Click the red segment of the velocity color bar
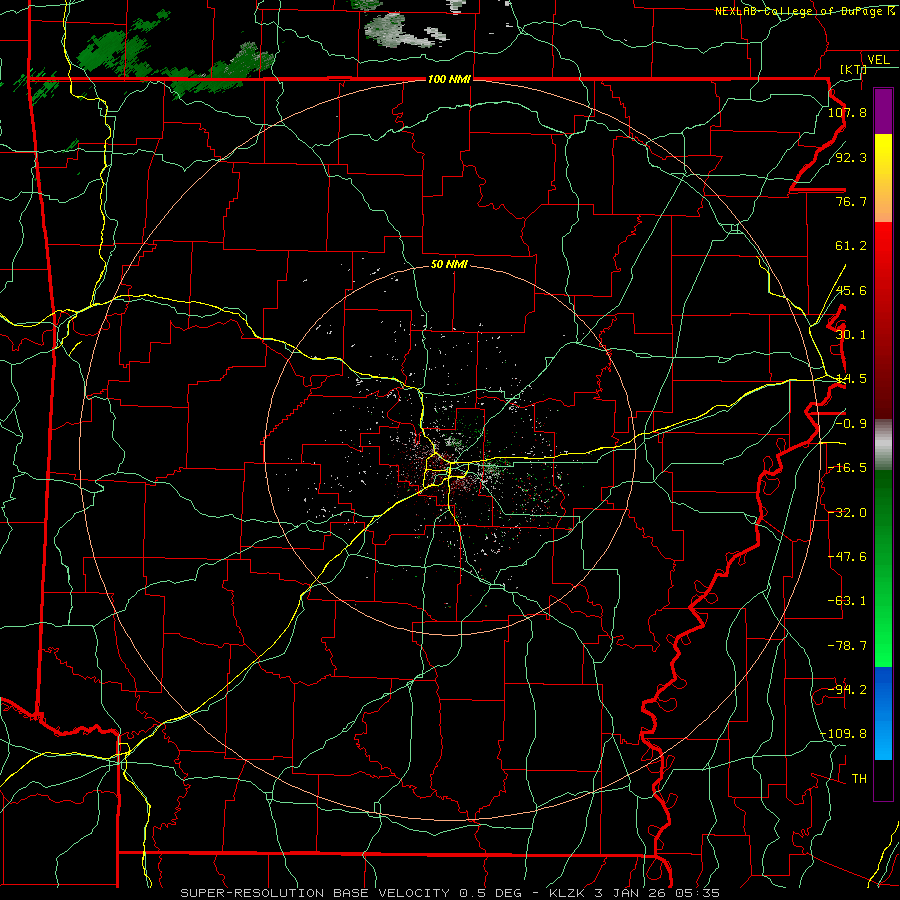 coord(883,320)
